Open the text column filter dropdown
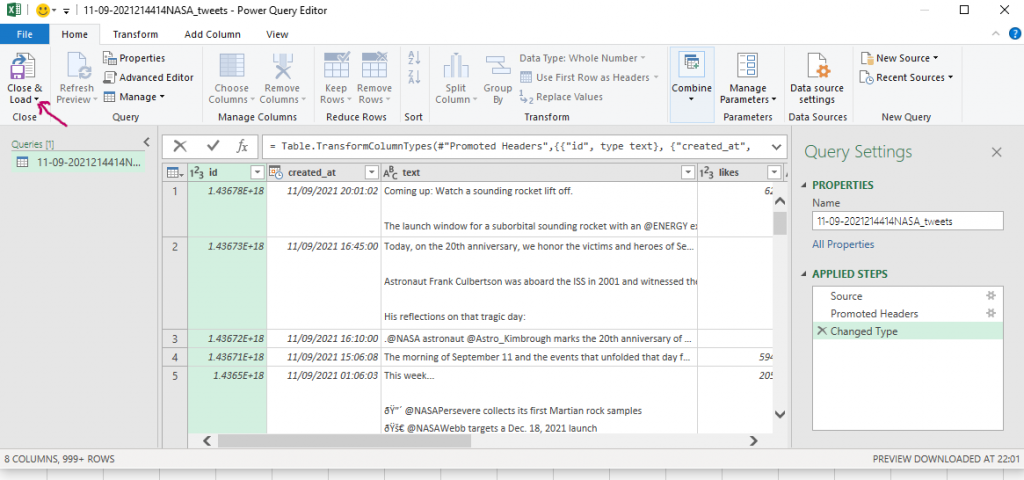Viewport: 1024px width, 480px height. [687, 173]
